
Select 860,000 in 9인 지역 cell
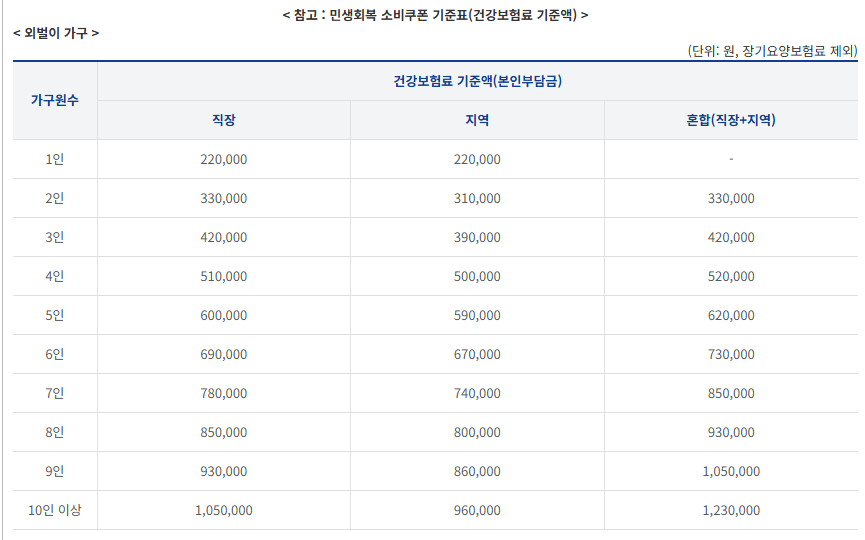point(477,472)
